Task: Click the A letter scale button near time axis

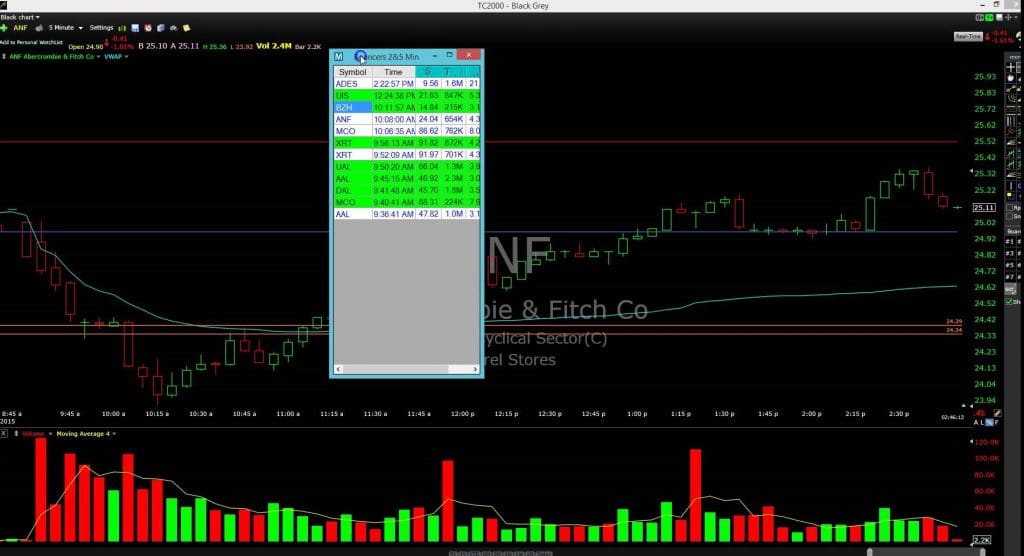Action: [976, 423]
